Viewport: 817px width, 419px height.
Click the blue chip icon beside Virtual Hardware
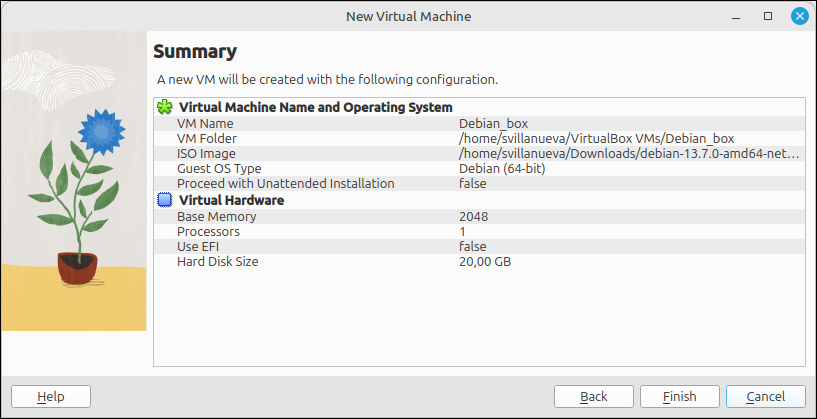pos(165,200)
